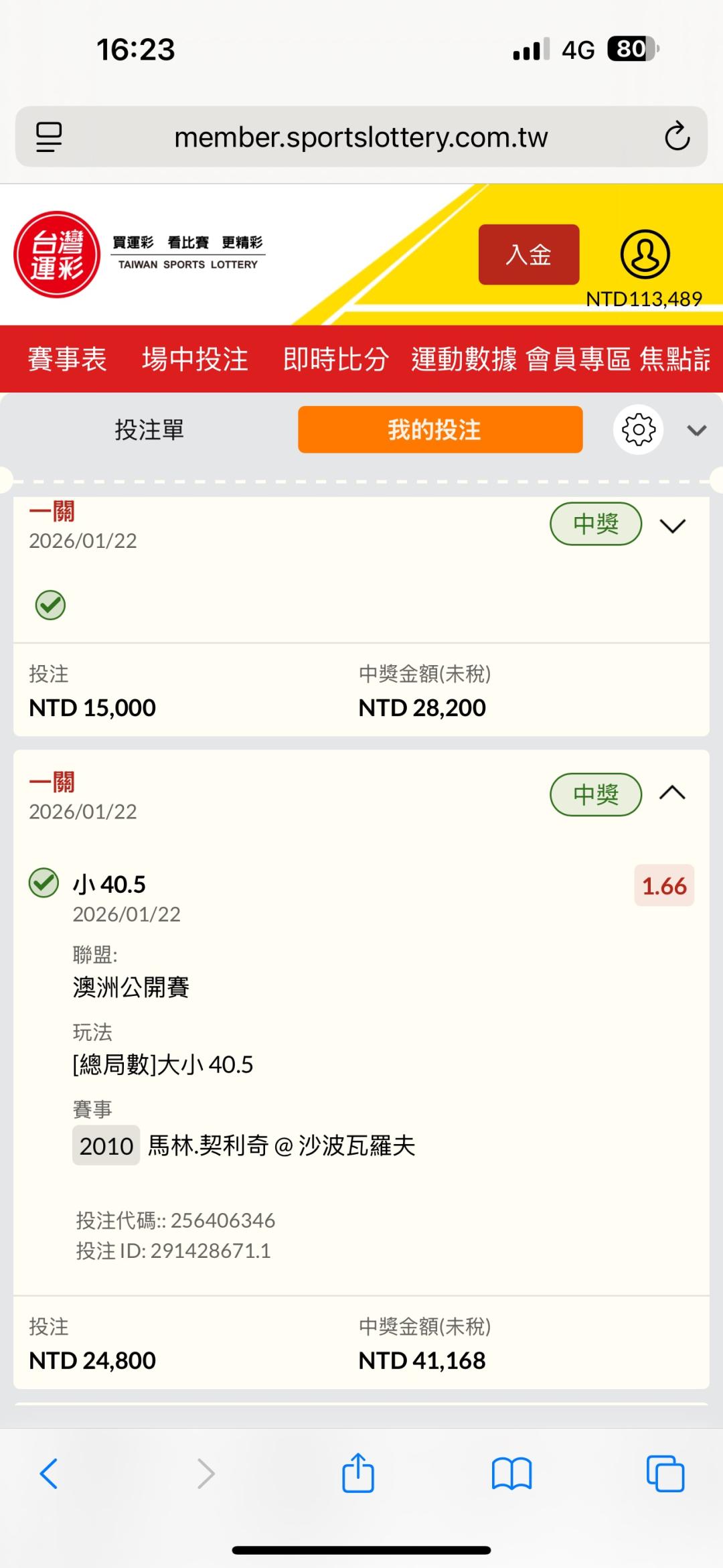Collapse the second bet card details
The width and height of the screenshot is (723, 1568).
coord(672,794)
